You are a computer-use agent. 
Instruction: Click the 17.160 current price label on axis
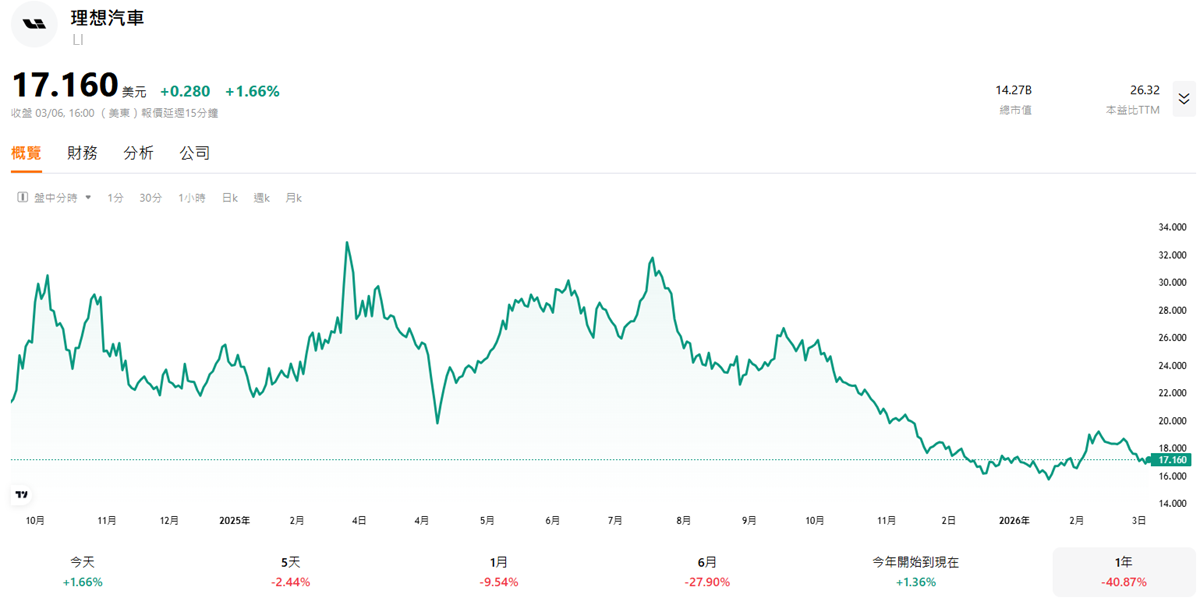[1169, 460]
